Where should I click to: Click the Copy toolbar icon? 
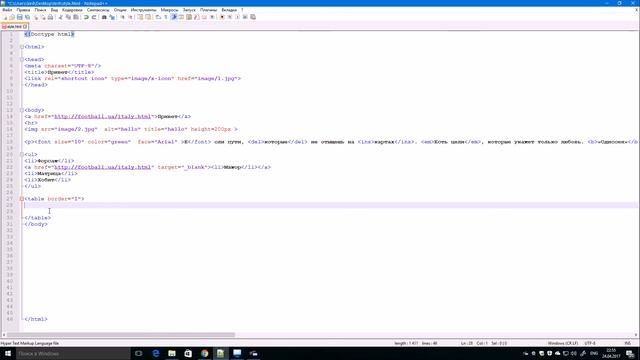click(x=68, y=17)
